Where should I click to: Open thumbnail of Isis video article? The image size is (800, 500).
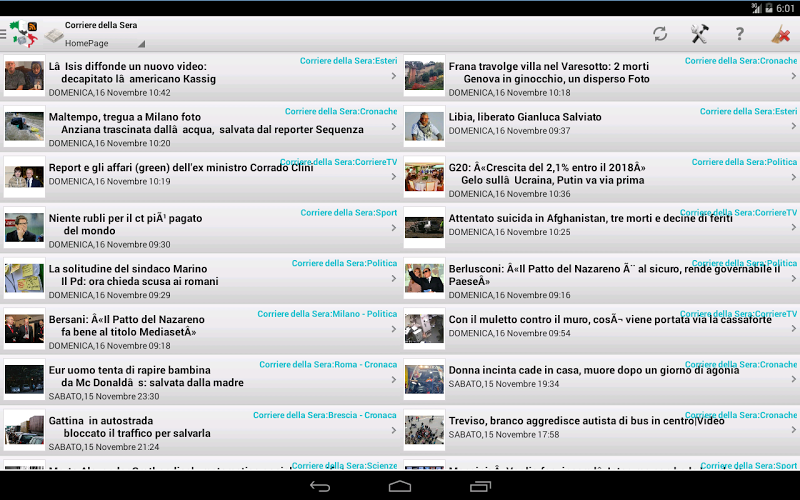tap(24, 76)
